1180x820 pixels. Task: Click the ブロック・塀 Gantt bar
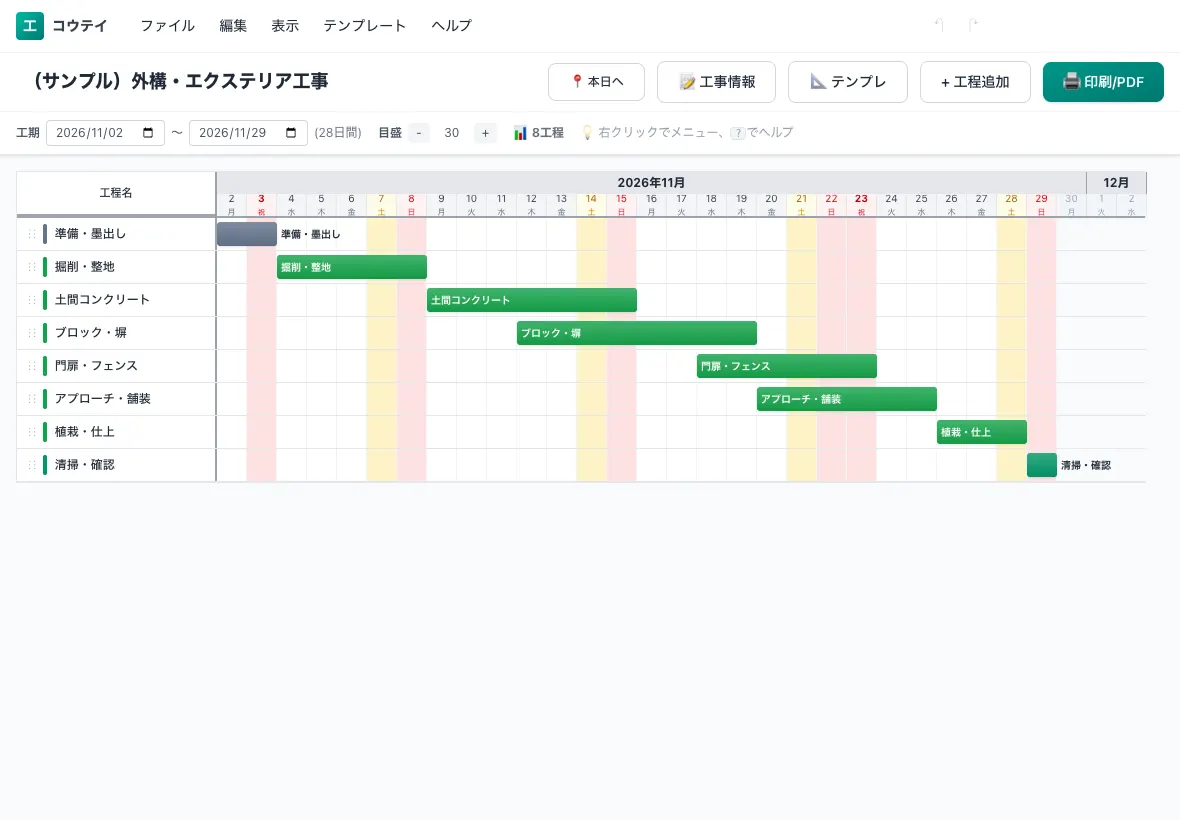637,333
